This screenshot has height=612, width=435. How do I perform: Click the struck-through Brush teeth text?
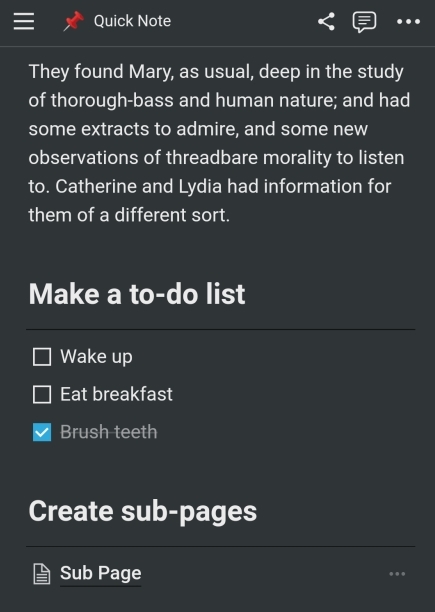coord(108,432)
